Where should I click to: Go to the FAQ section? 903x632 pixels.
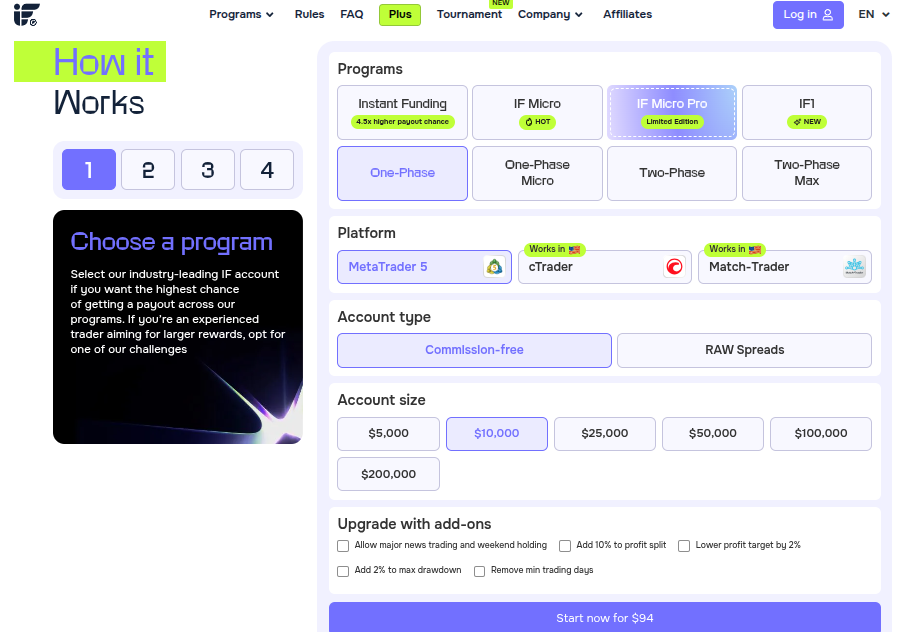click(x=352, y=15)
